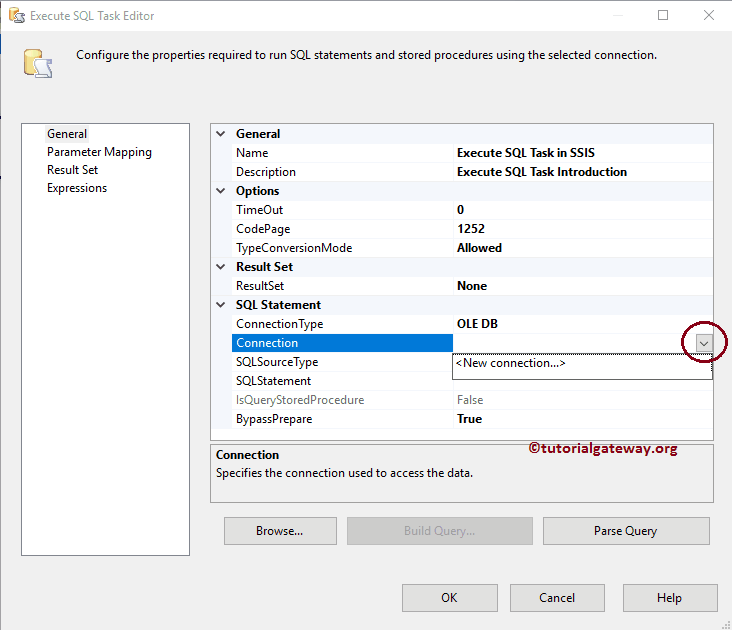Choose <New connection...> from the list
Image resolution: width=732 pixels, height=630 pixels.
(510, 364)
